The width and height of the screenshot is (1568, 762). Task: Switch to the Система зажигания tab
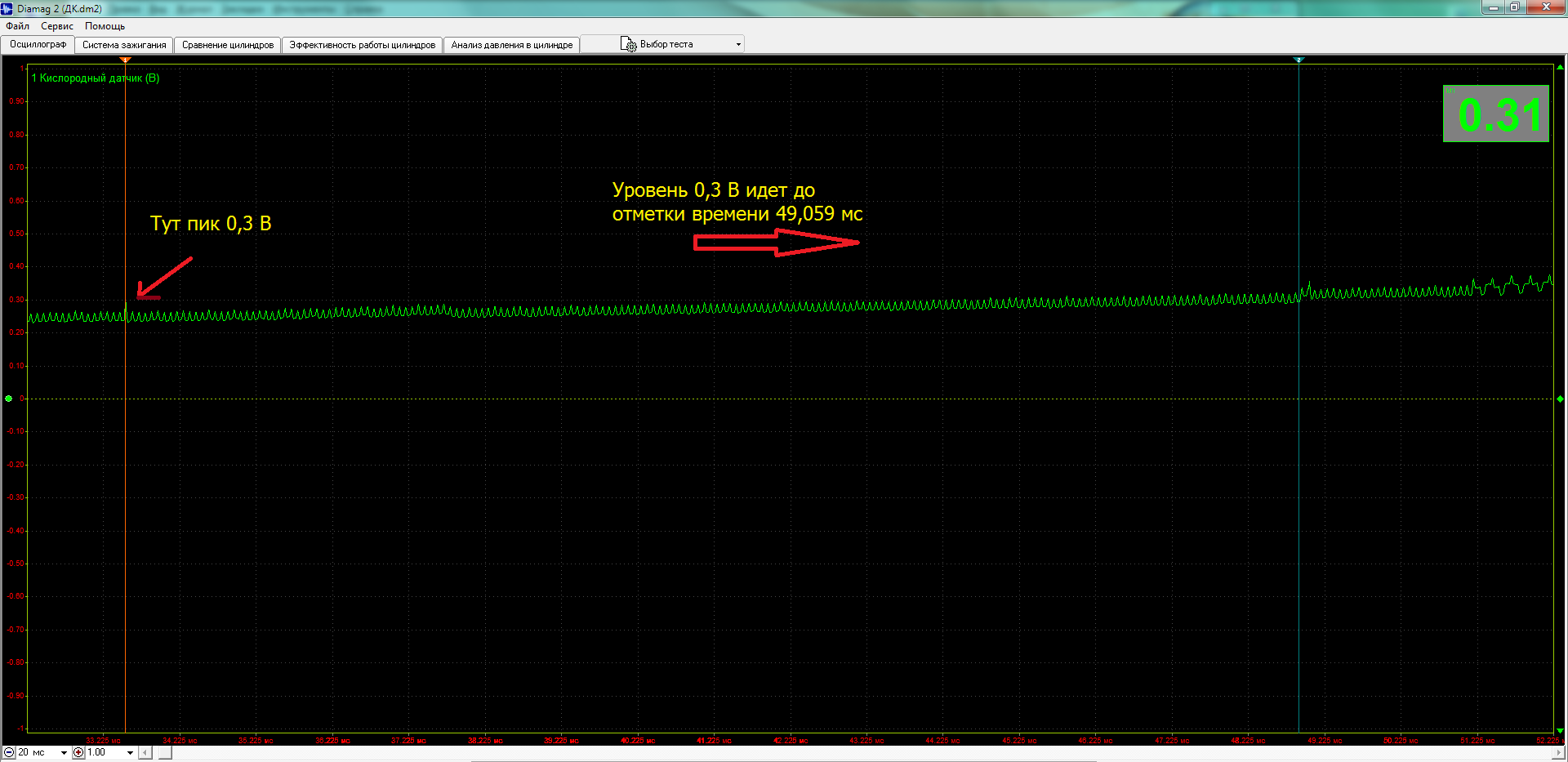124,45
